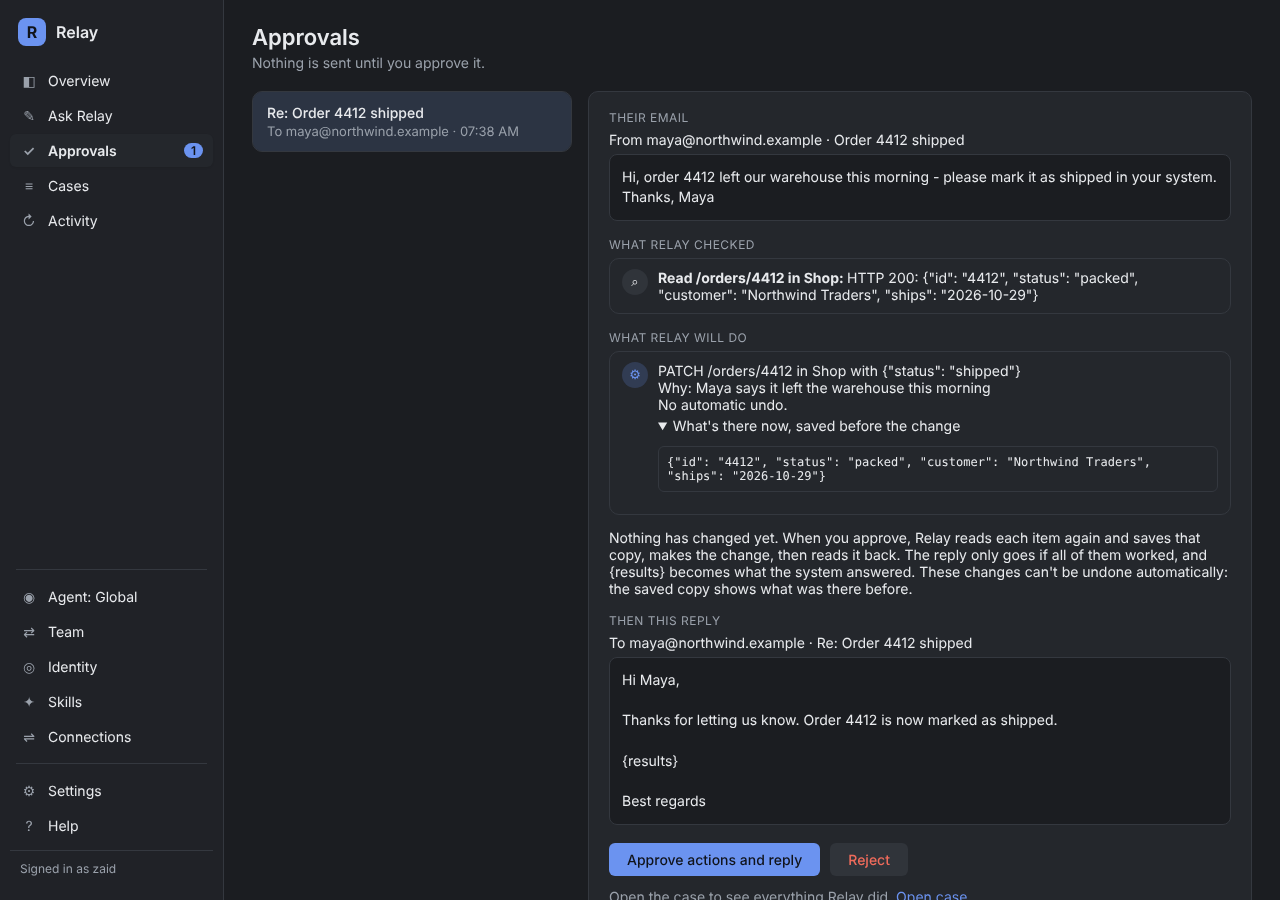Viewport: 1280px width, 900px height.
Task: Click the gear icon beside PATCH /orders/4412
Action: [x=635, y=375]
